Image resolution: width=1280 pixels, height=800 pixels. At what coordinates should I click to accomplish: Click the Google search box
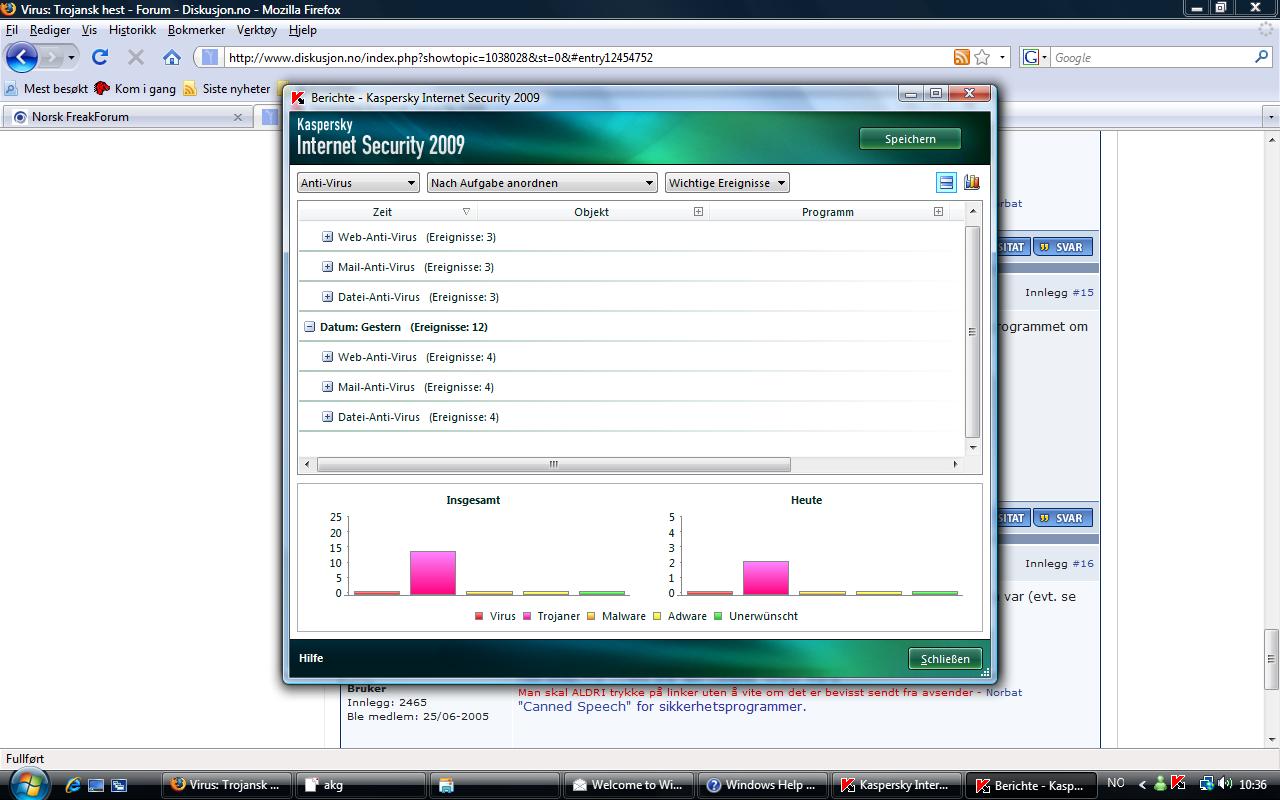(1151, 57)
